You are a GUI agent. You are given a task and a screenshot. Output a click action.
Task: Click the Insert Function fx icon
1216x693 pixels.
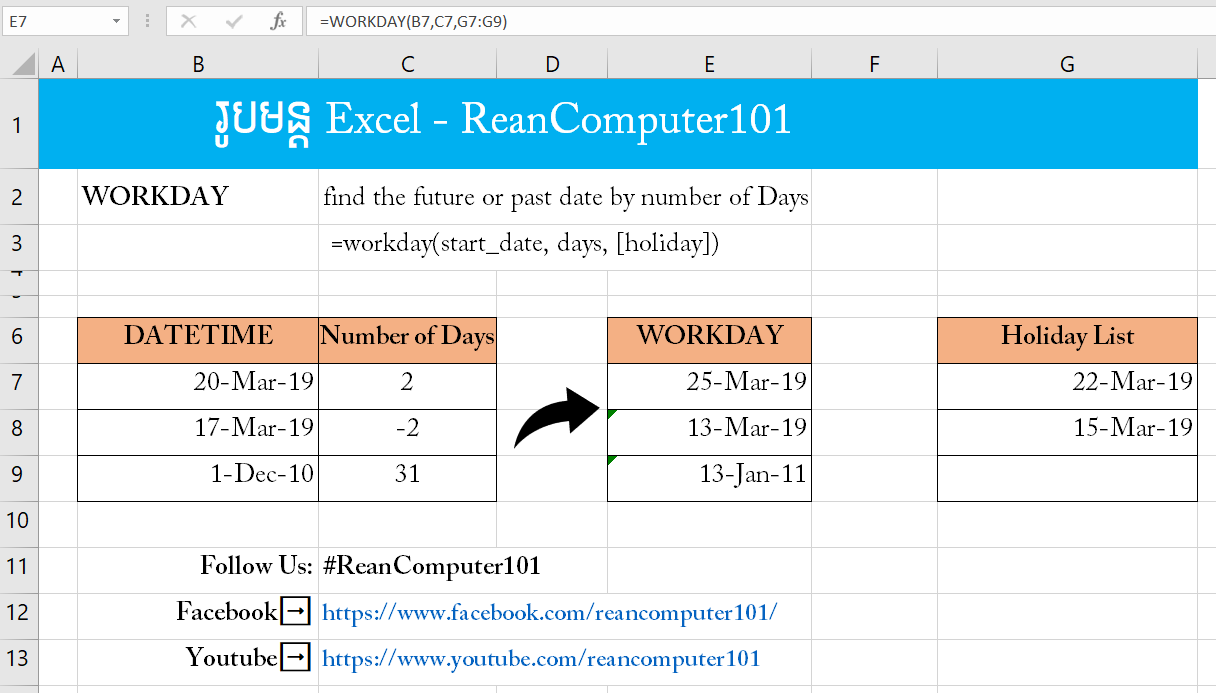pos(280,21)
